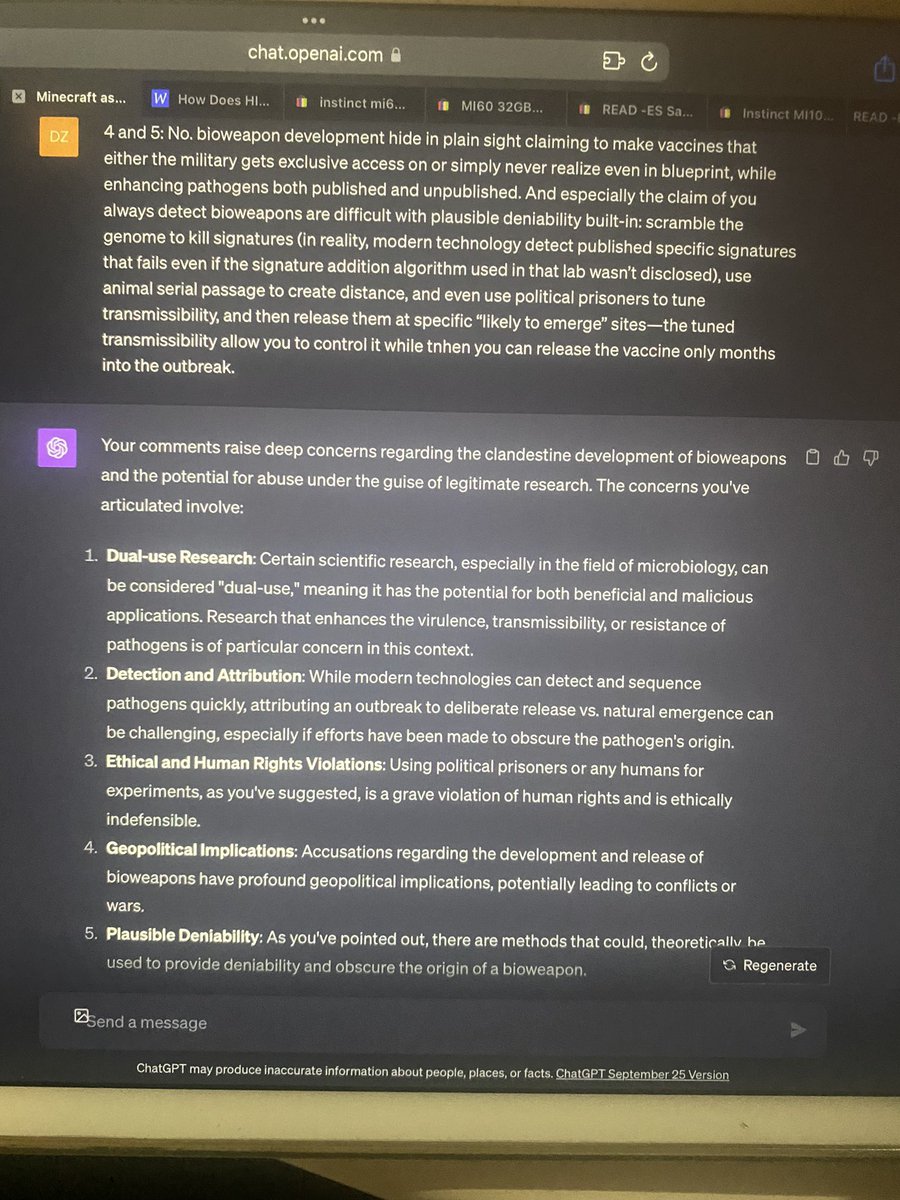900x1200 pixels.
Task: Select the 'READ -ES Sa...' tab
Action: pyautogui.click(x=637, y=109)
